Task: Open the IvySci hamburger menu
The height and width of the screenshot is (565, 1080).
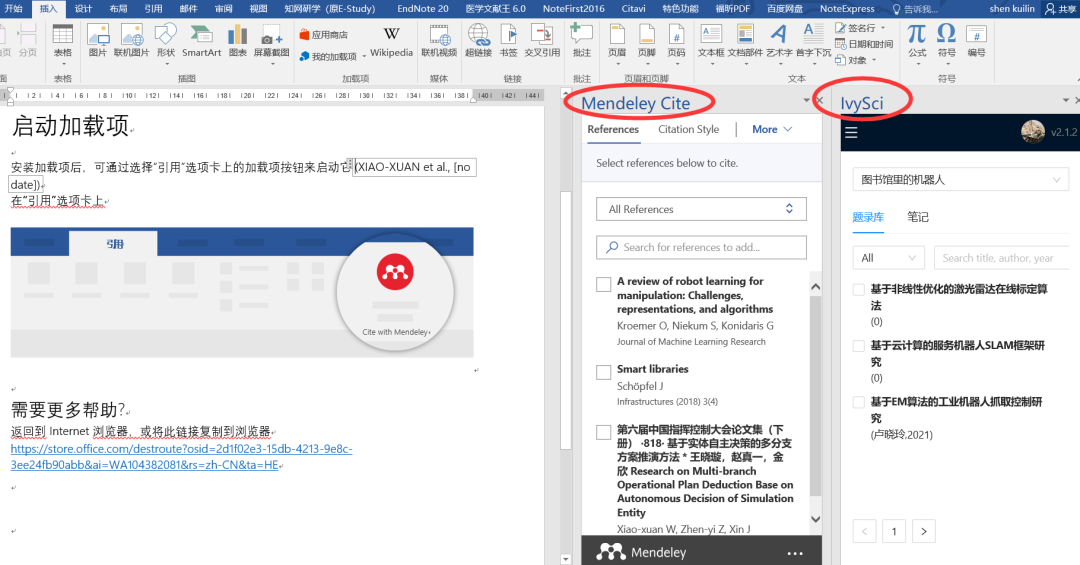Action: (x=851, y=132)
